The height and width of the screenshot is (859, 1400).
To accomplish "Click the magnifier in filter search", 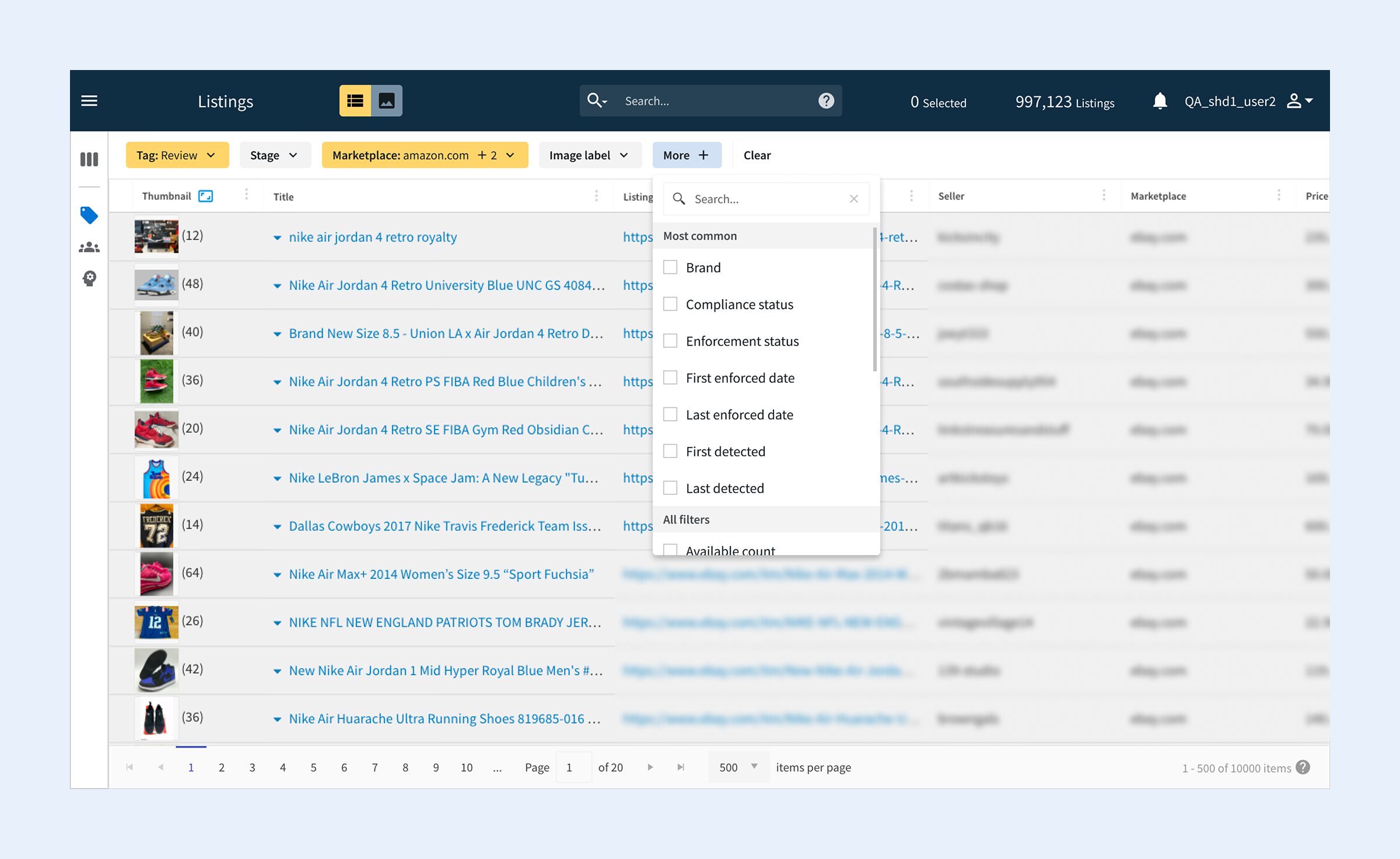I will (x=678, y=199).
